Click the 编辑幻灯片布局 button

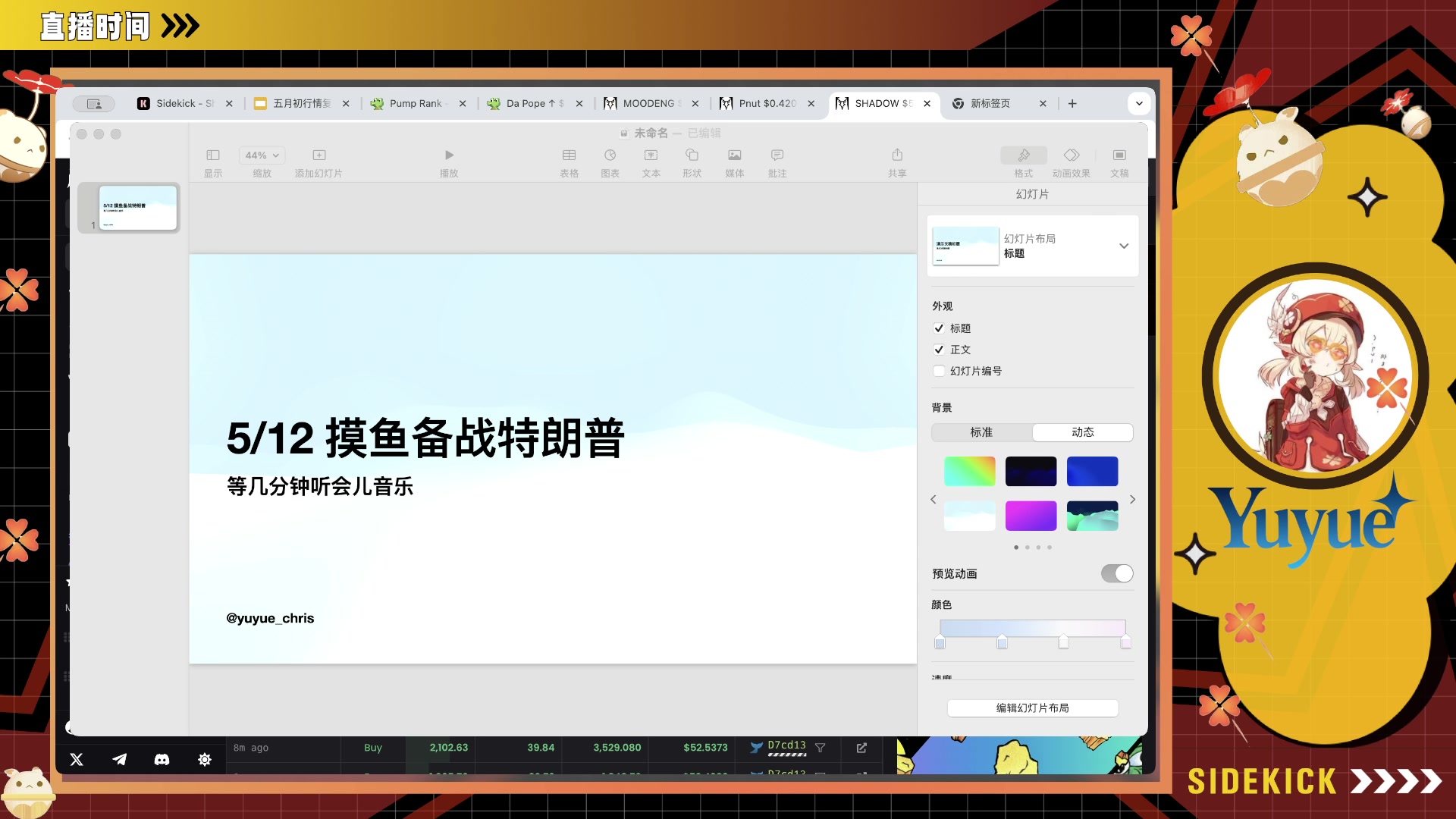(x=1032, y=708)
